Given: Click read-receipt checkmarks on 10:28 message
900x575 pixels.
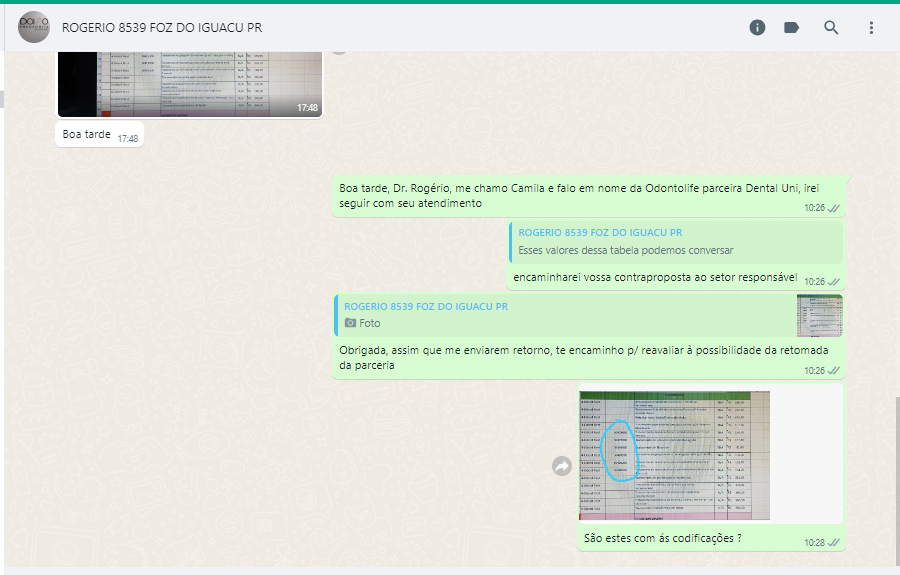Looking at the screenshot, I should [x=833, y=542].
